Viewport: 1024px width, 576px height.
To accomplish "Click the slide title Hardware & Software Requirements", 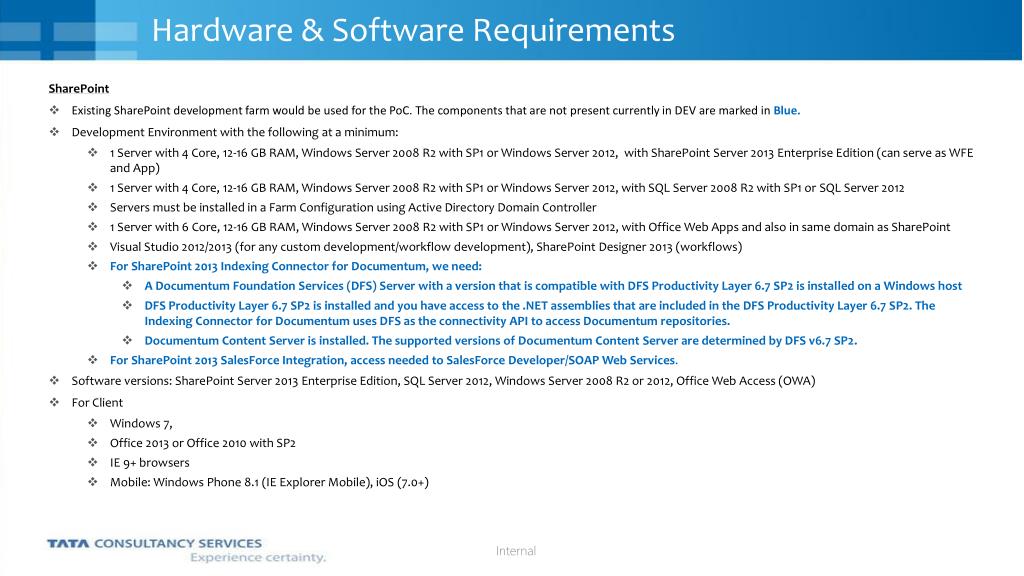I will tap(413, 30).
